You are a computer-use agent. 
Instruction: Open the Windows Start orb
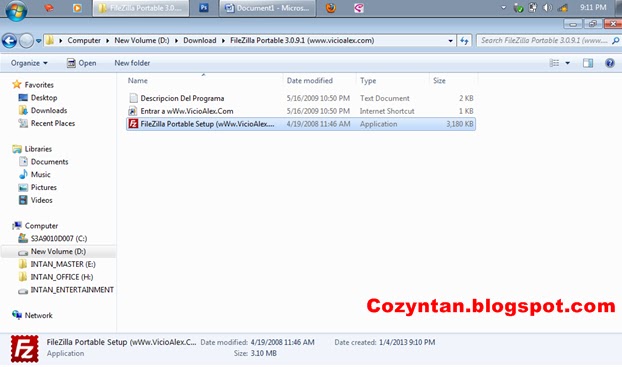tap(17, 10)
